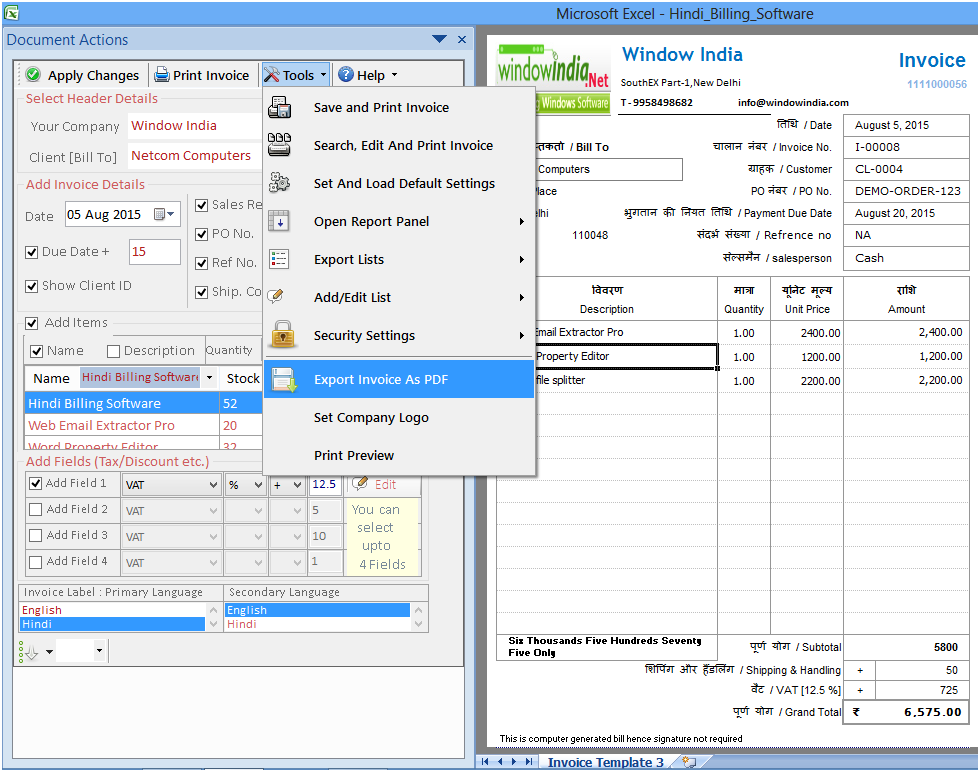
Task: Select Hindi in Secondary Language list
Action: pyautogui.click(x=317, y=624)
